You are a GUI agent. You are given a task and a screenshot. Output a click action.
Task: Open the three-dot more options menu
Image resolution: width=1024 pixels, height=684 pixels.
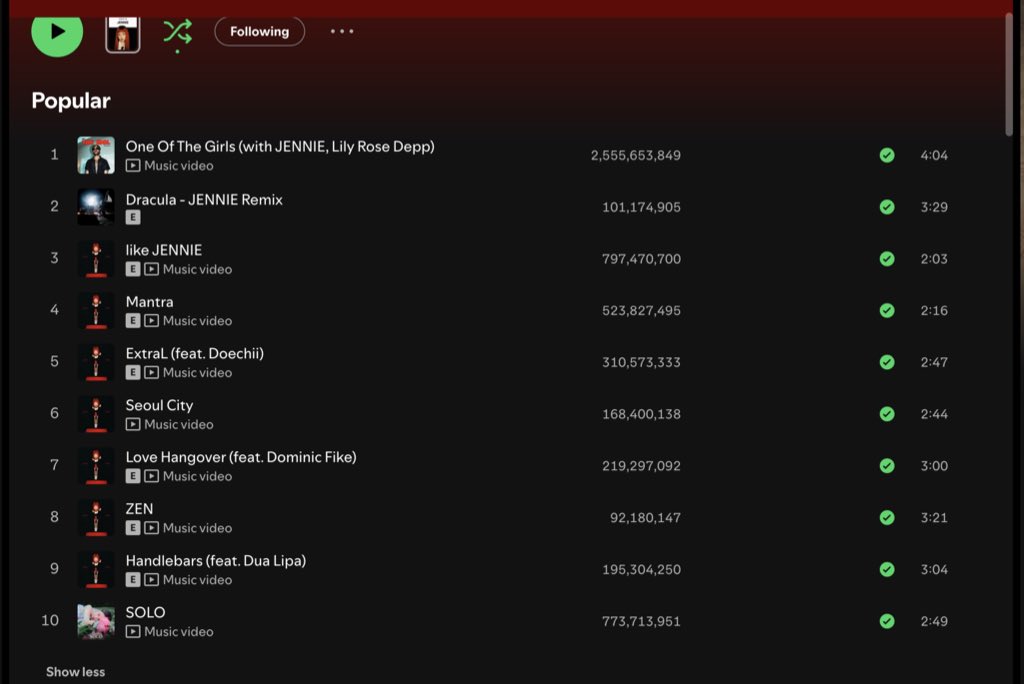tap(342, 31)
